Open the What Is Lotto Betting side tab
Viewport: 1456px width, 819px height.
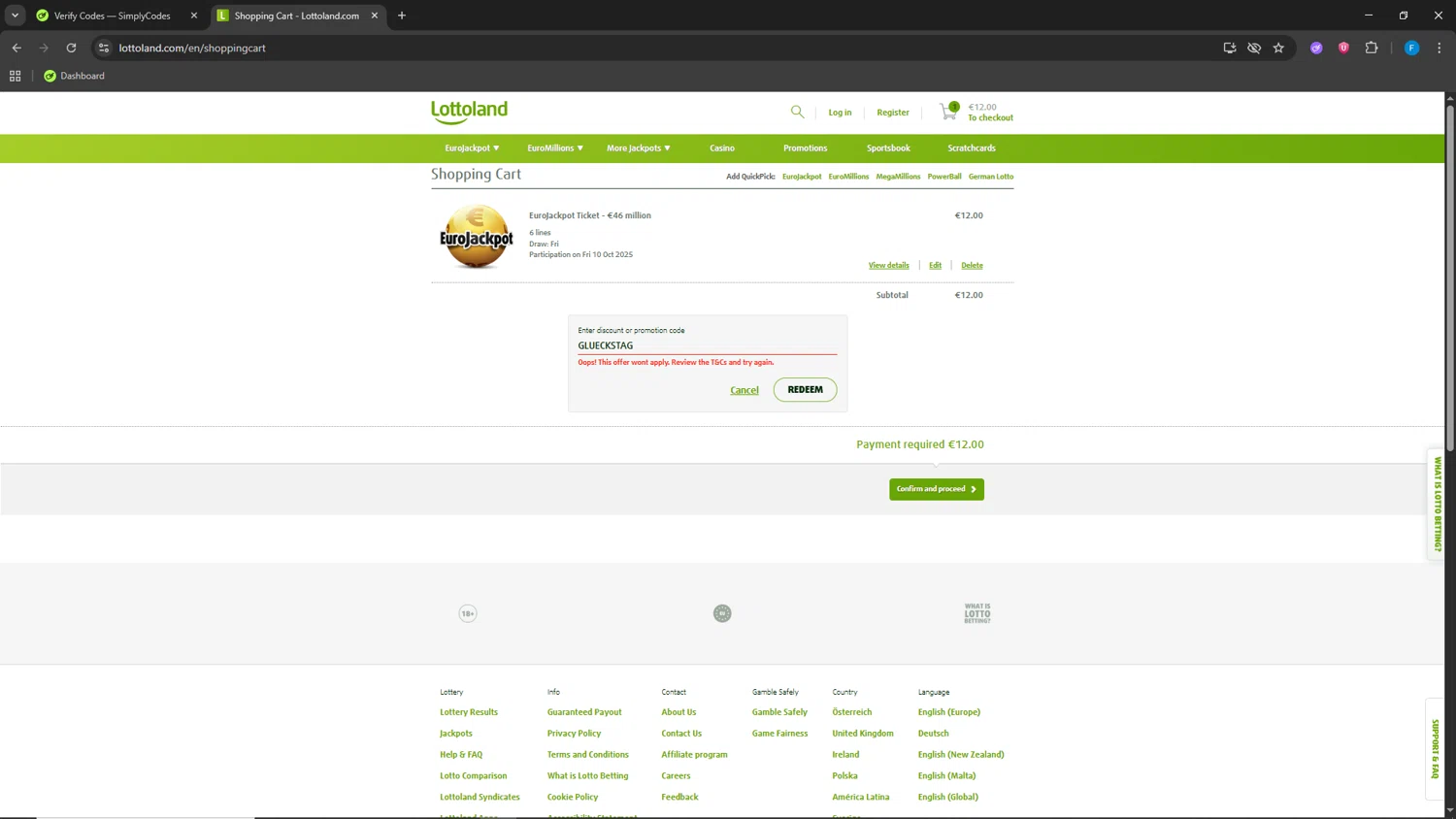pyautogui.click(x=1437, y=505)
